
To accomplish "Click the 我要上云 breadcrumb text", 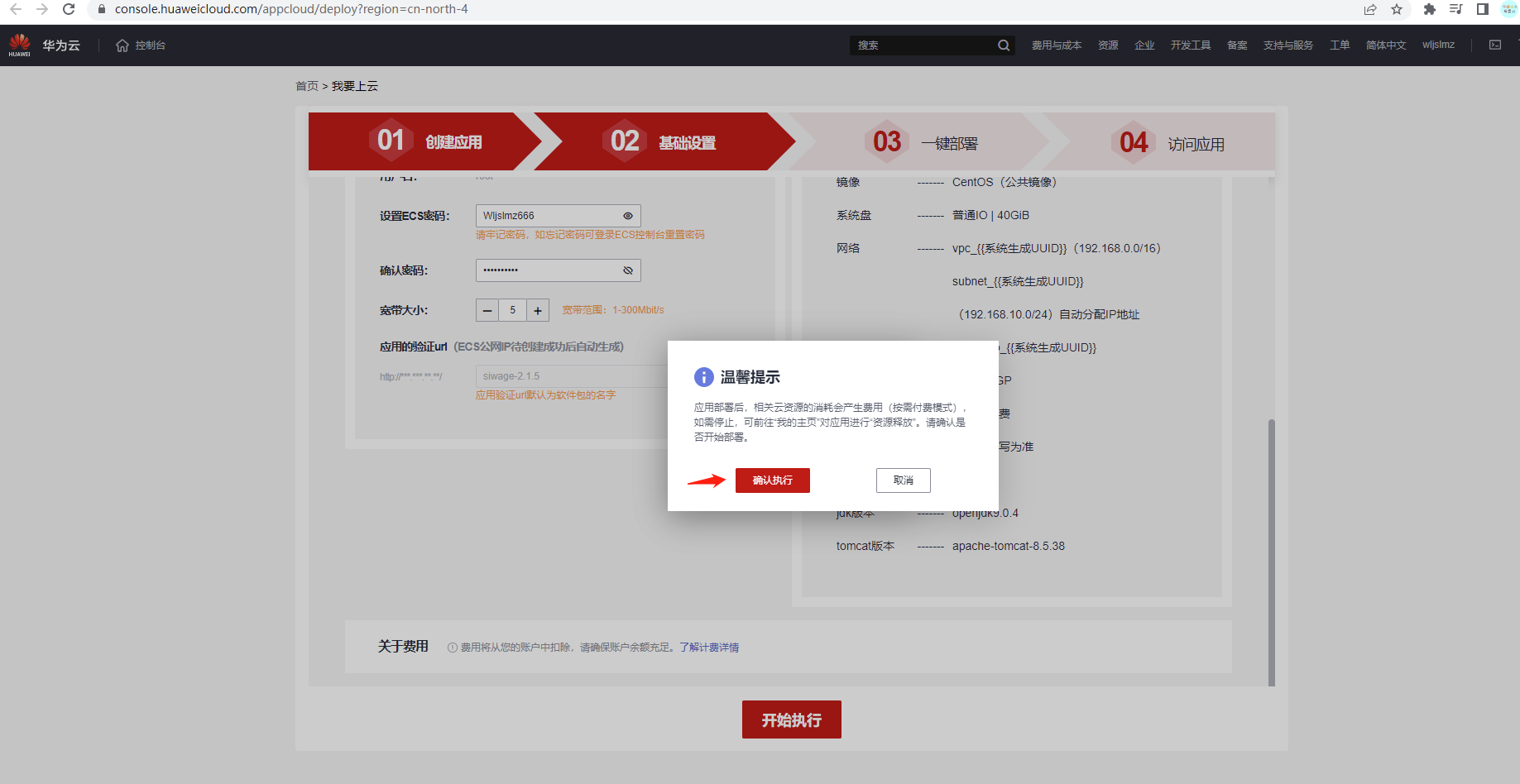I will 355,86.
